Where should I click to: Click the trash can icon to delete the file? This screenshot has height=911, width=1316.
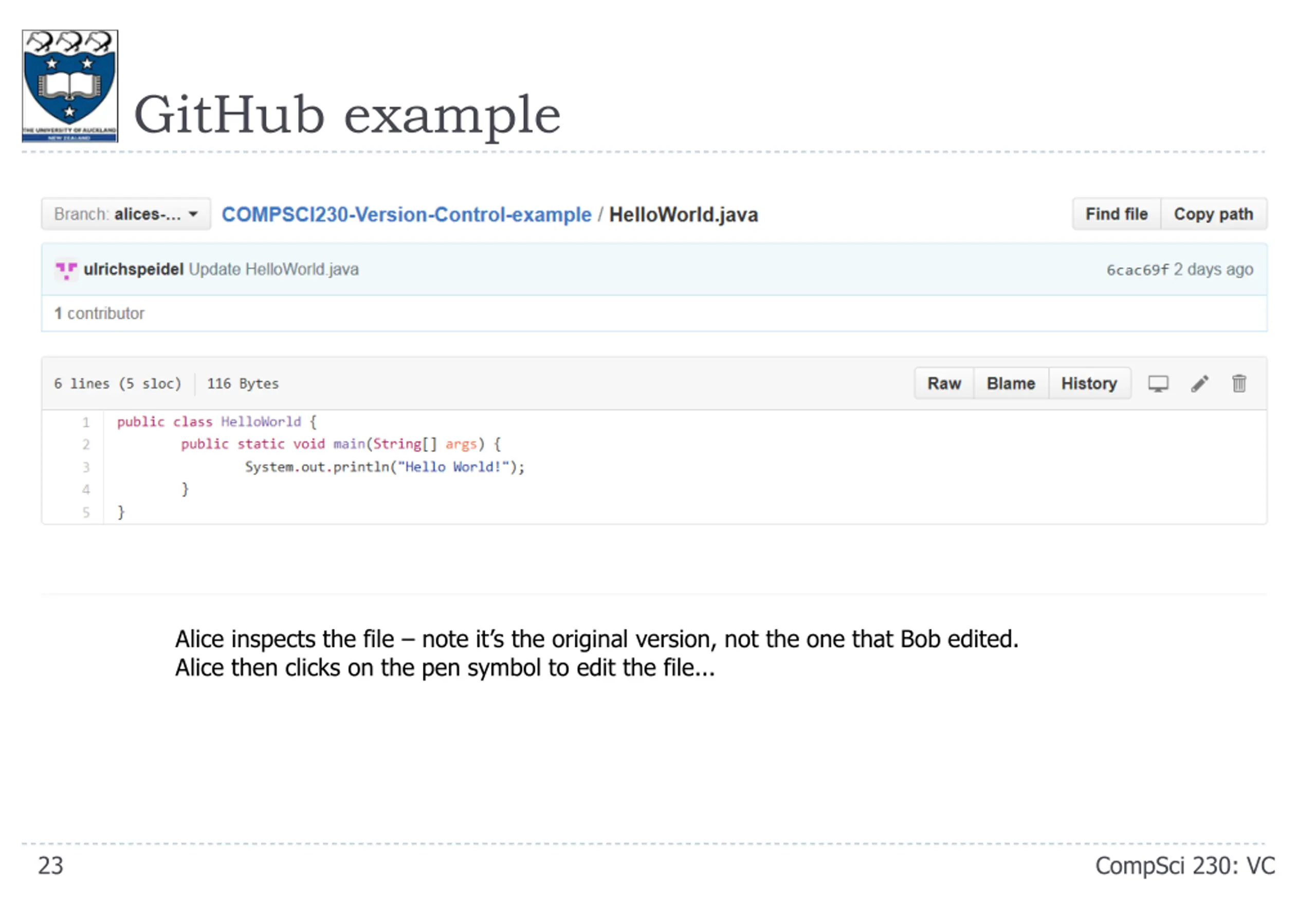coord(1238,383)
